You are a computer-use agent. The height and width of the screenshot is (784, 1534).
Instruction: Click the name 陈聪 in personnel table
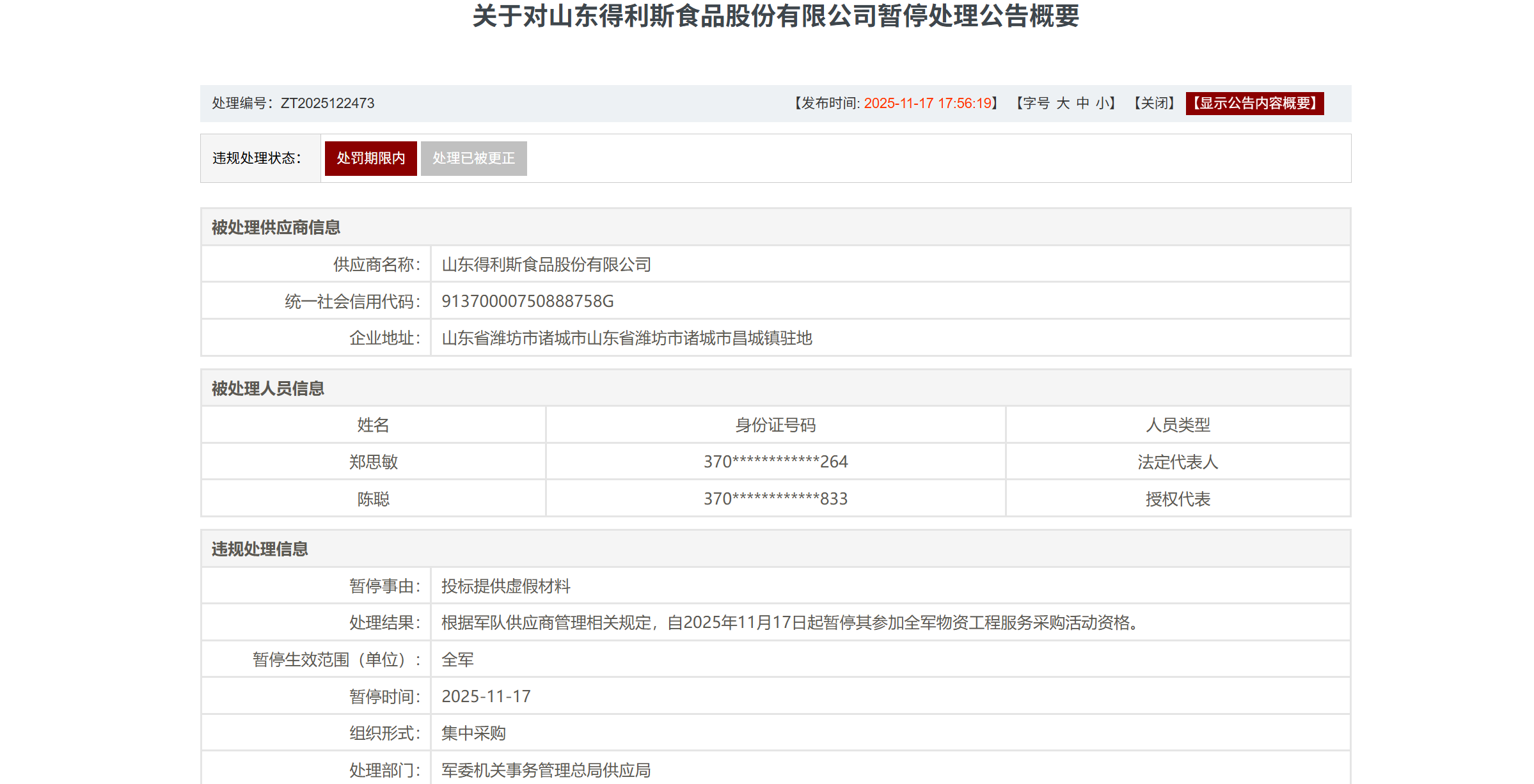[373, 499]
